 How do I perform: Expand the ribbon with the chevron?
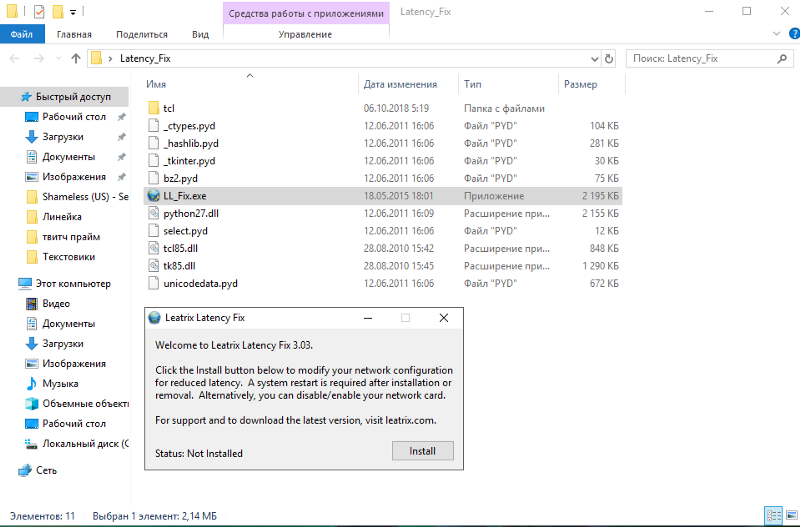pos(777,34)
